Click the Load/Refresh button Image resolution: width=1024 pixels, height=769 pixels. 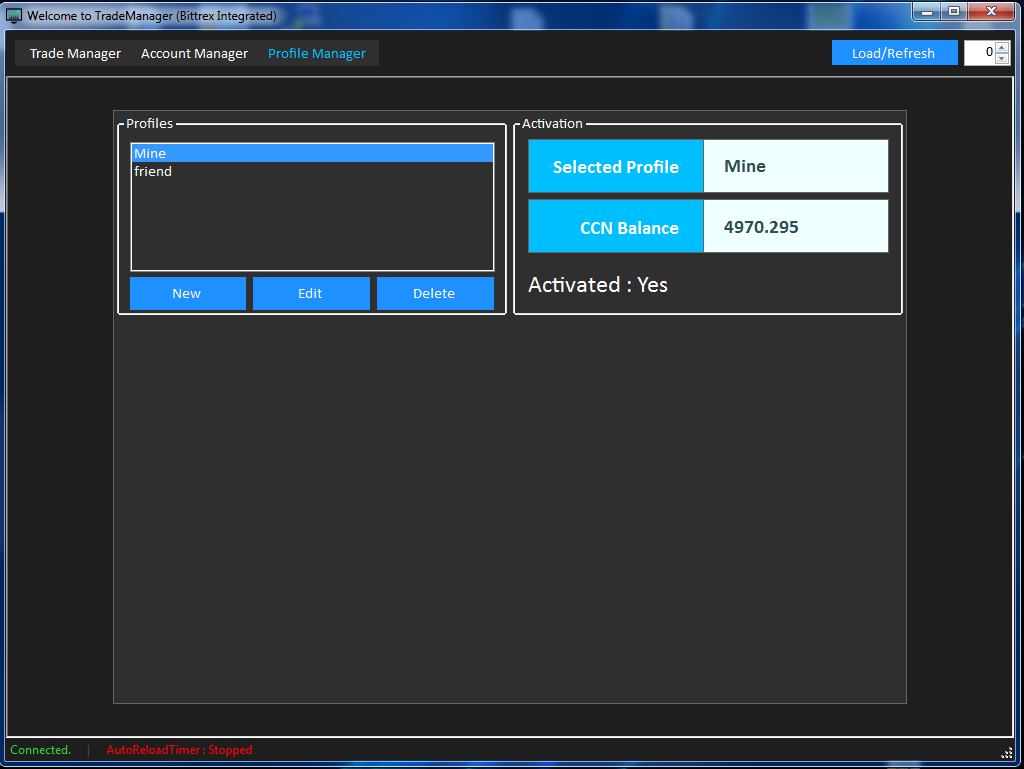[894, 53]
